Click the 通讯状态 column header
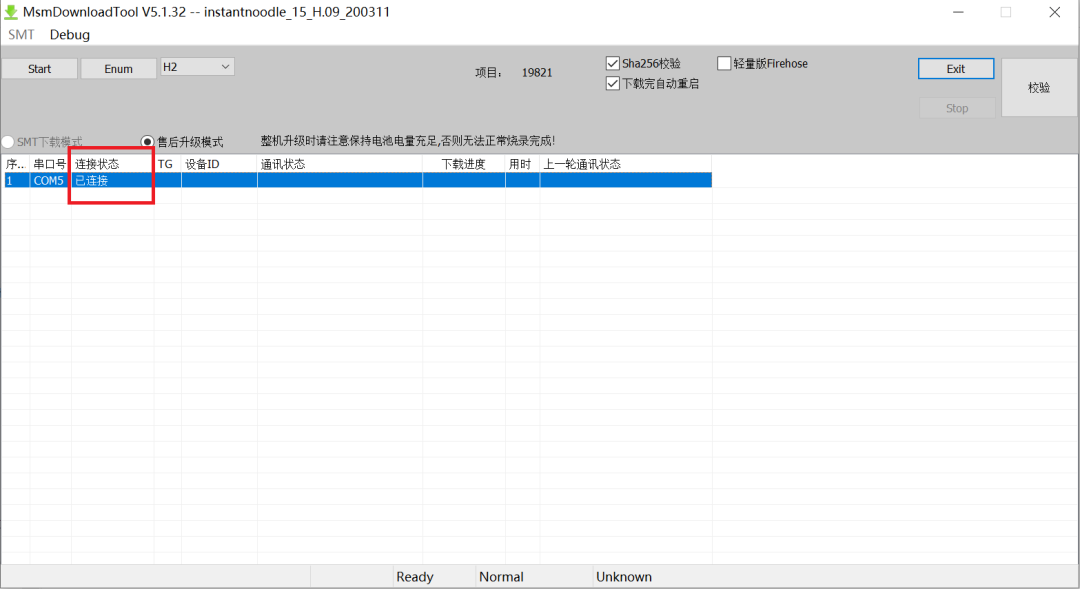Screen dimensions: 1080x589 340,164
